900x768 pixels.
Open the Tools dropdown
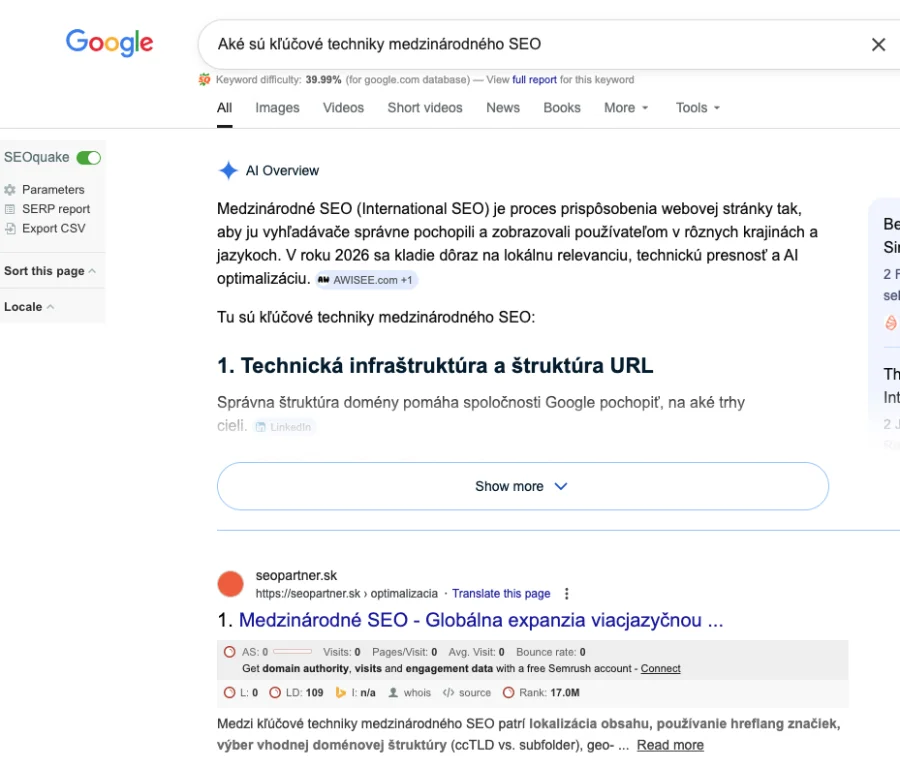(x=697, y=108)
